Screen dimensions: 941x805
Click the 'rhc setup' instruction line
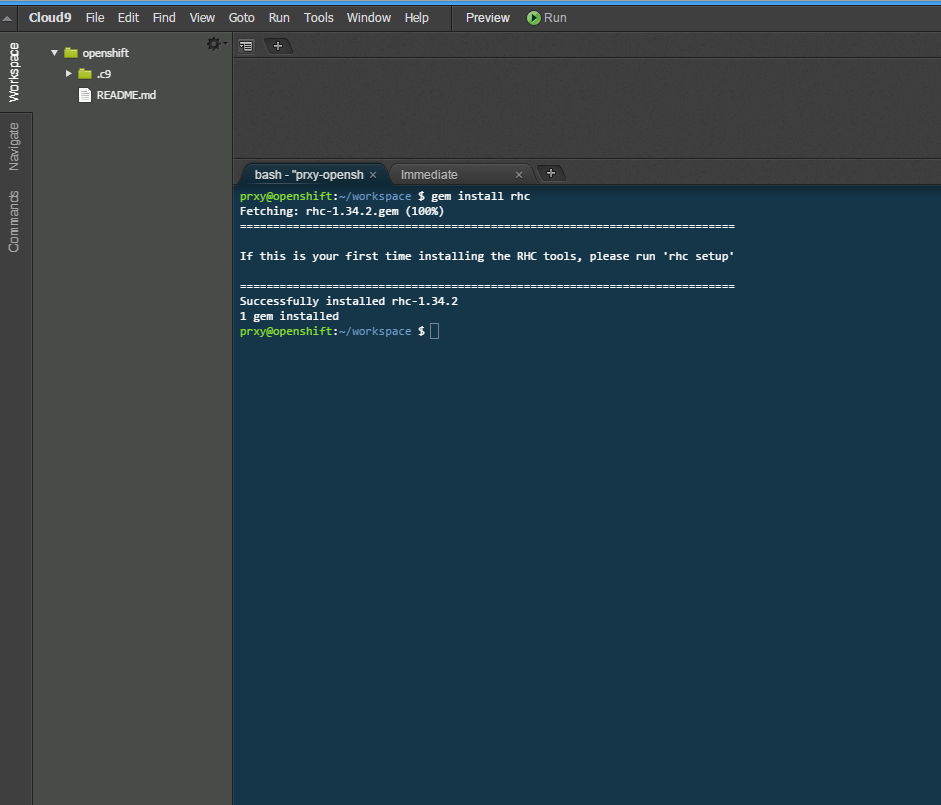487,256
